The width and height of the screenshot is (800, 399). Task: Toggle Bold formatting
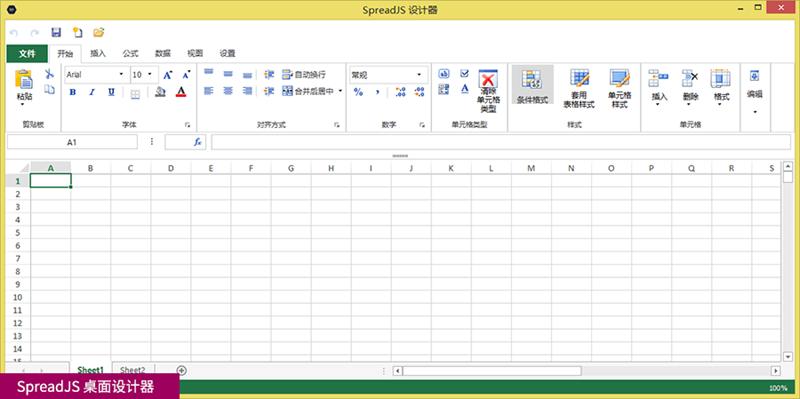[x=72, y=92]
